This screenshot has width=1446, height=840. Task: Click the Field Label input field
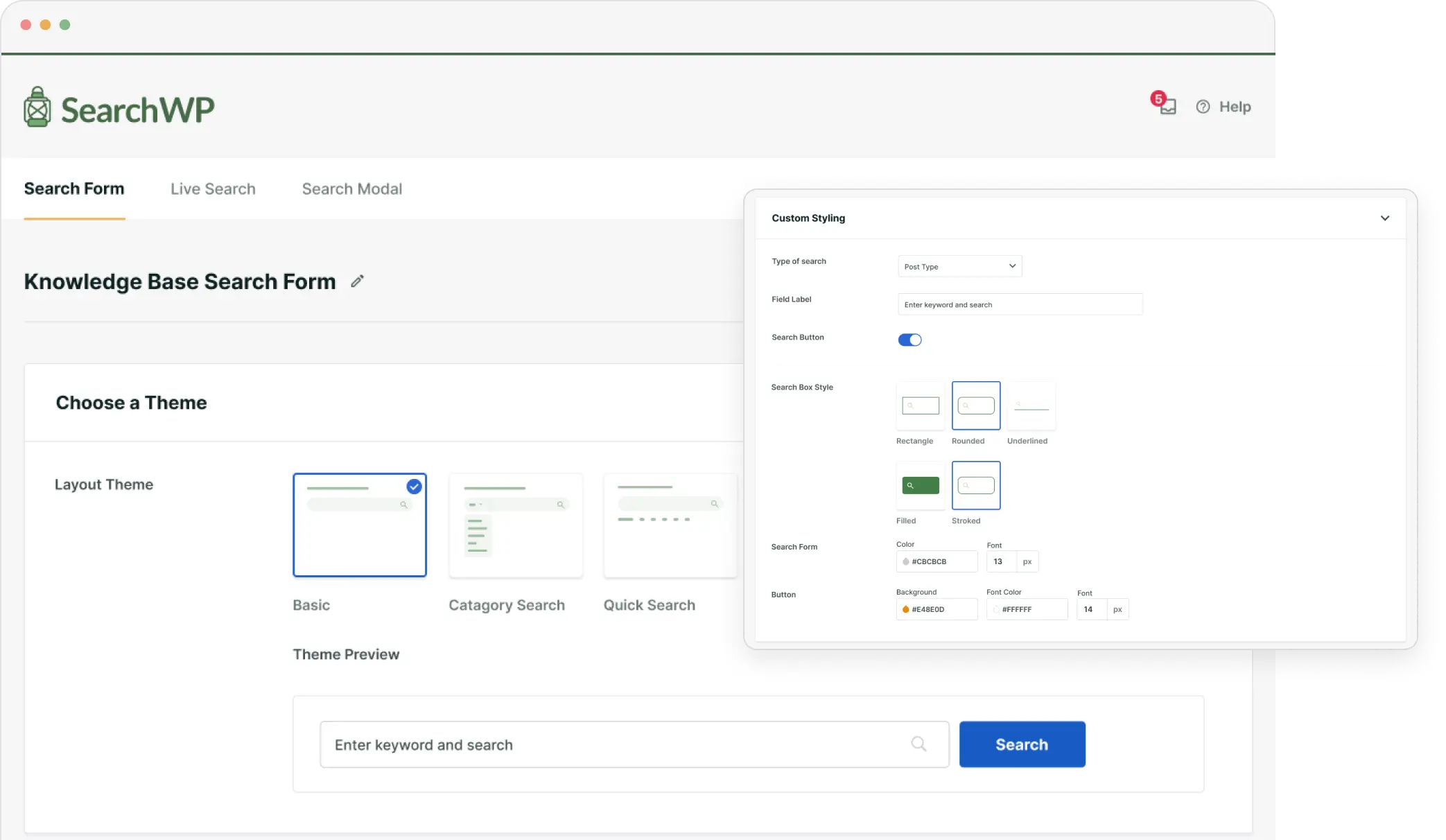point(1020,304)
